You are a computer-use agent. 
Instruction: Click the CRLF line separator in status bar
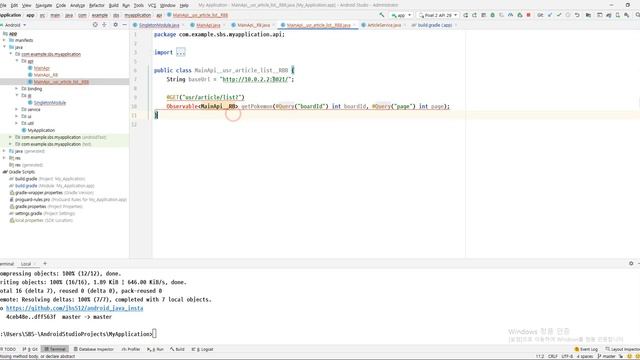point(553,356)
